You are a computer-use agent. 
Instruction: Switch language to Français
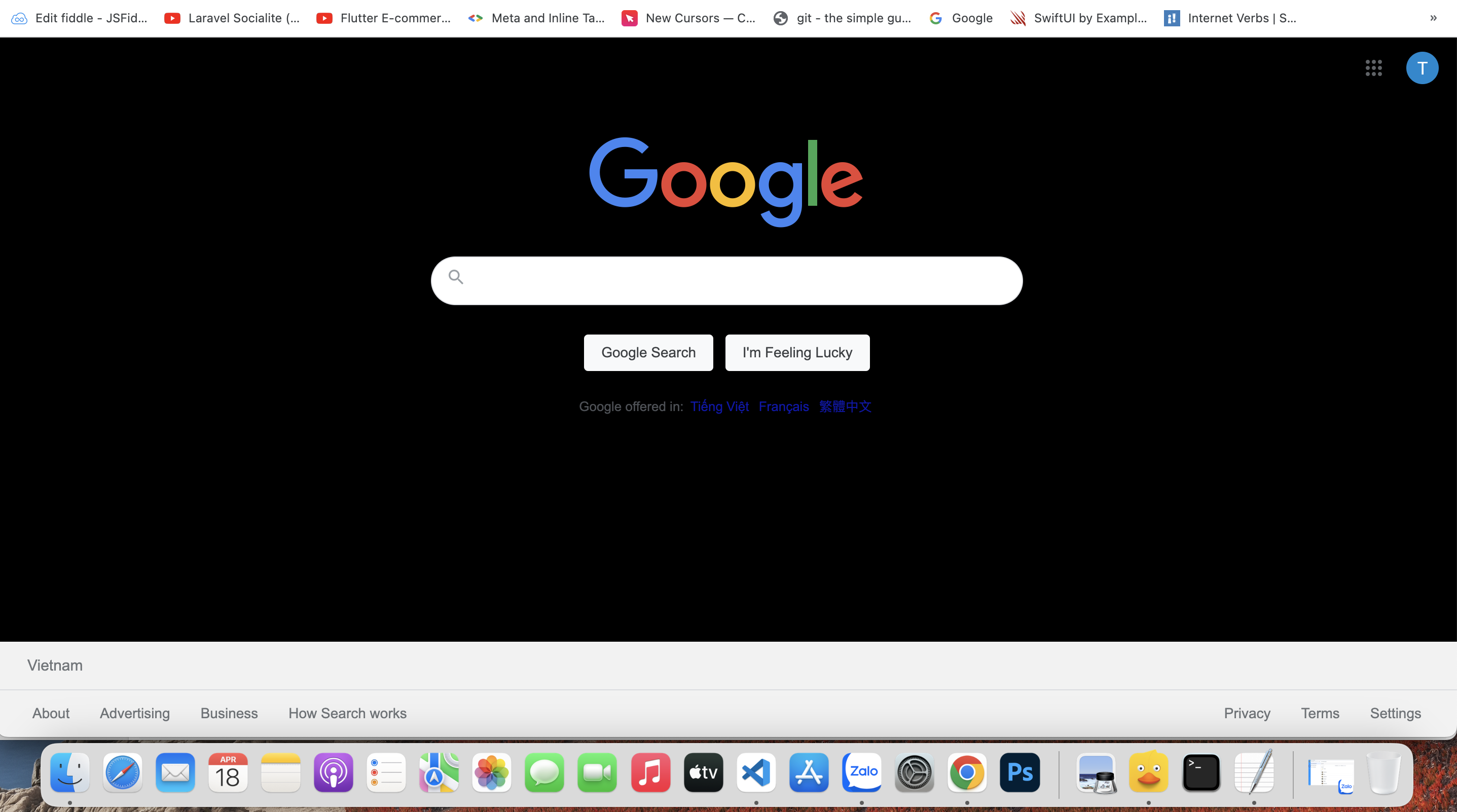(x=783, y=406)
